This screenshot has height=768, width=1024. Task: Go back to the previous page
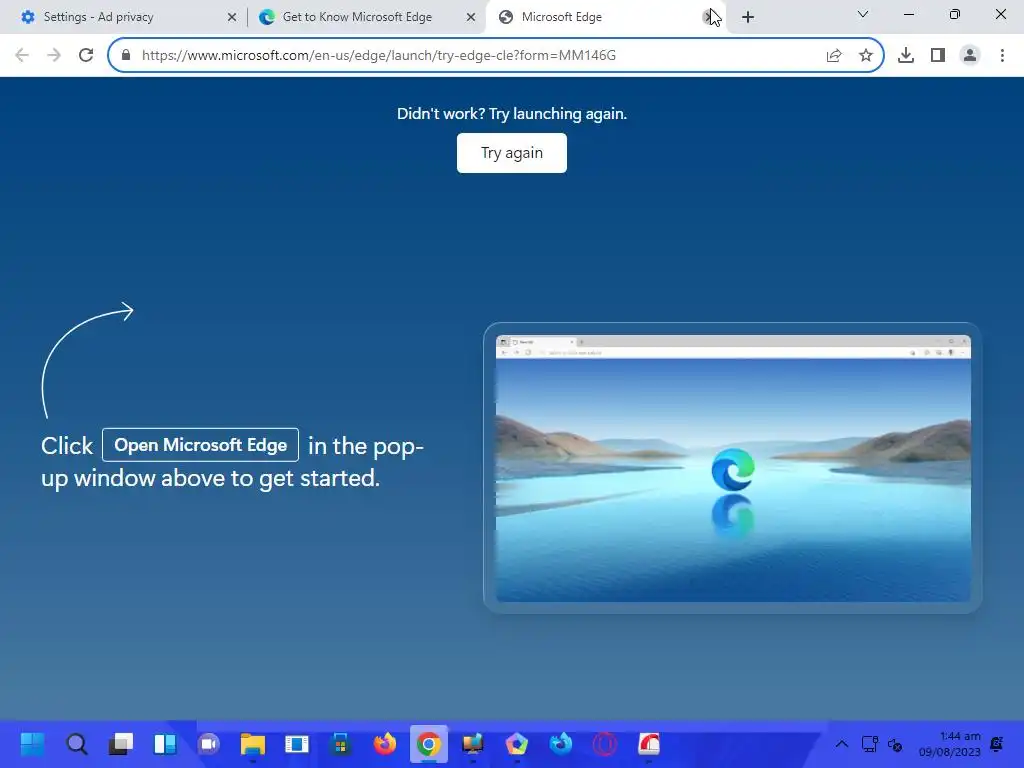point(22,56)
